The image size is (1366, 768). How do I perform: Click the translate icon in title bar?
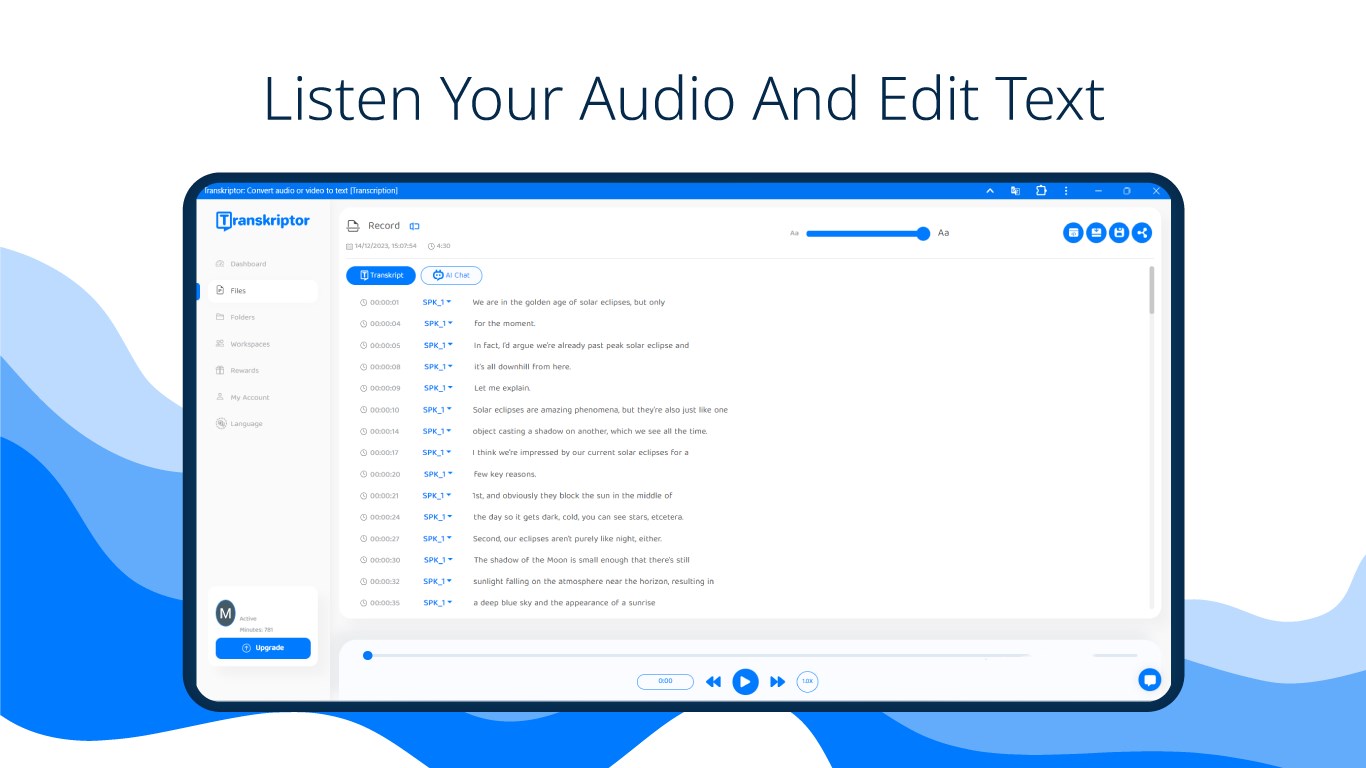[1015, 190]
